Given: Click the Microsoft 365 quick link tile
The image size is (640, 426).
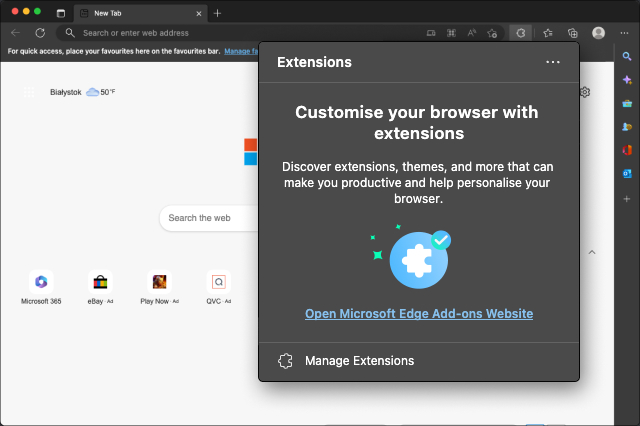Looking at the screenshot, I should (x=41, y=286).
